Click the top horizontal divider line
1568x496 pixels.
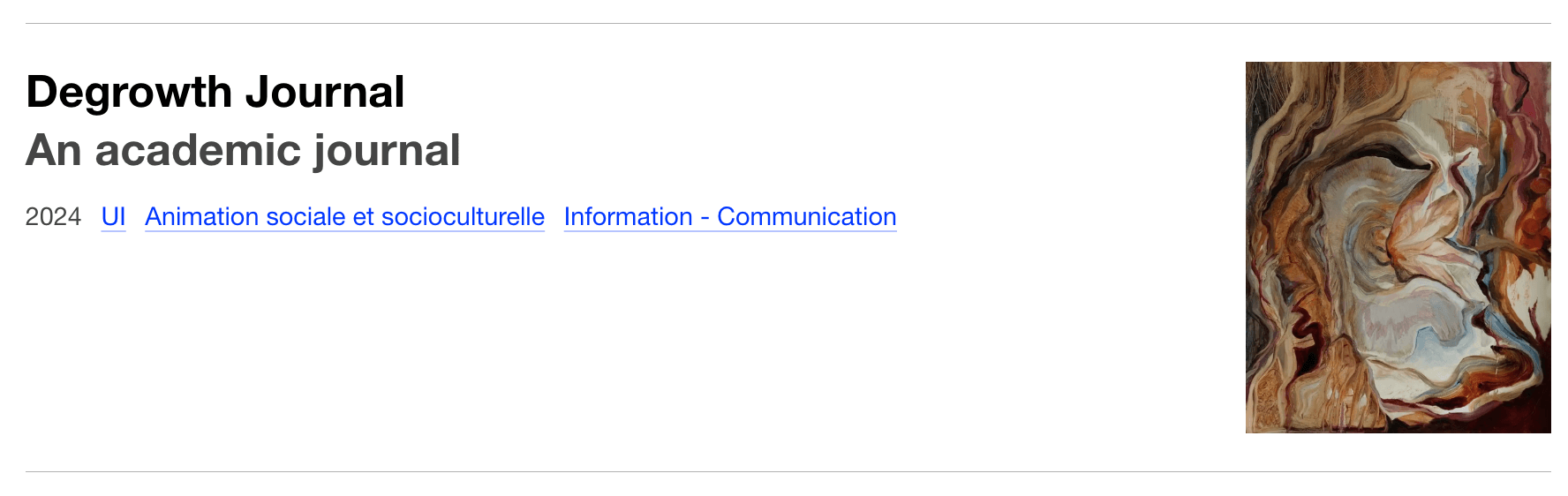pyautogui.click(x=788, y=24)
